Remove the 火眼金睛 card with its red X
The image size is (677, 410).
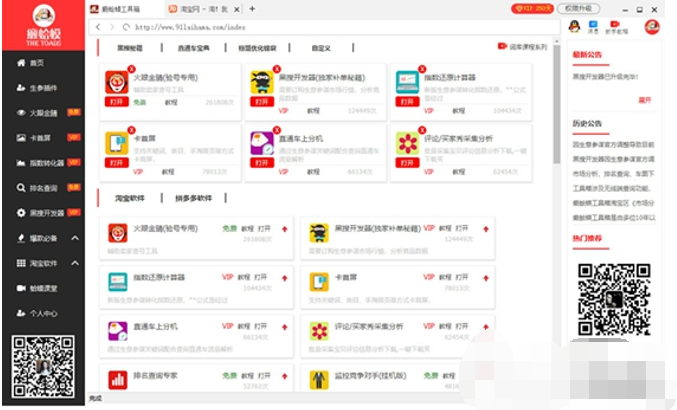[x=131, y=69]
